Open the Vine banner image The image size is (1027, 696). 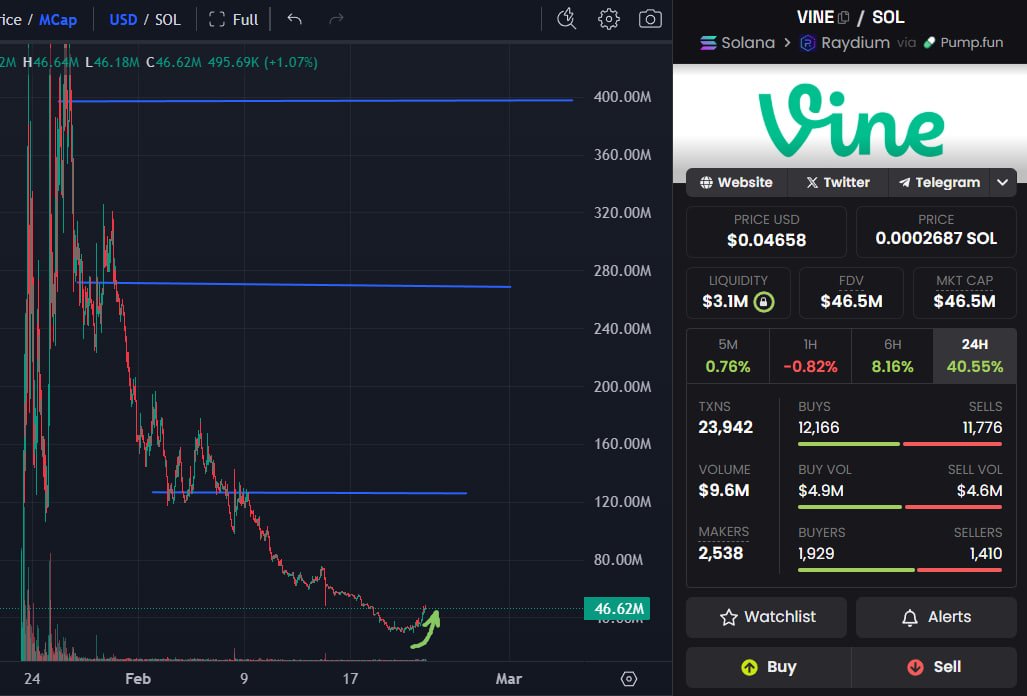[850, 122]
